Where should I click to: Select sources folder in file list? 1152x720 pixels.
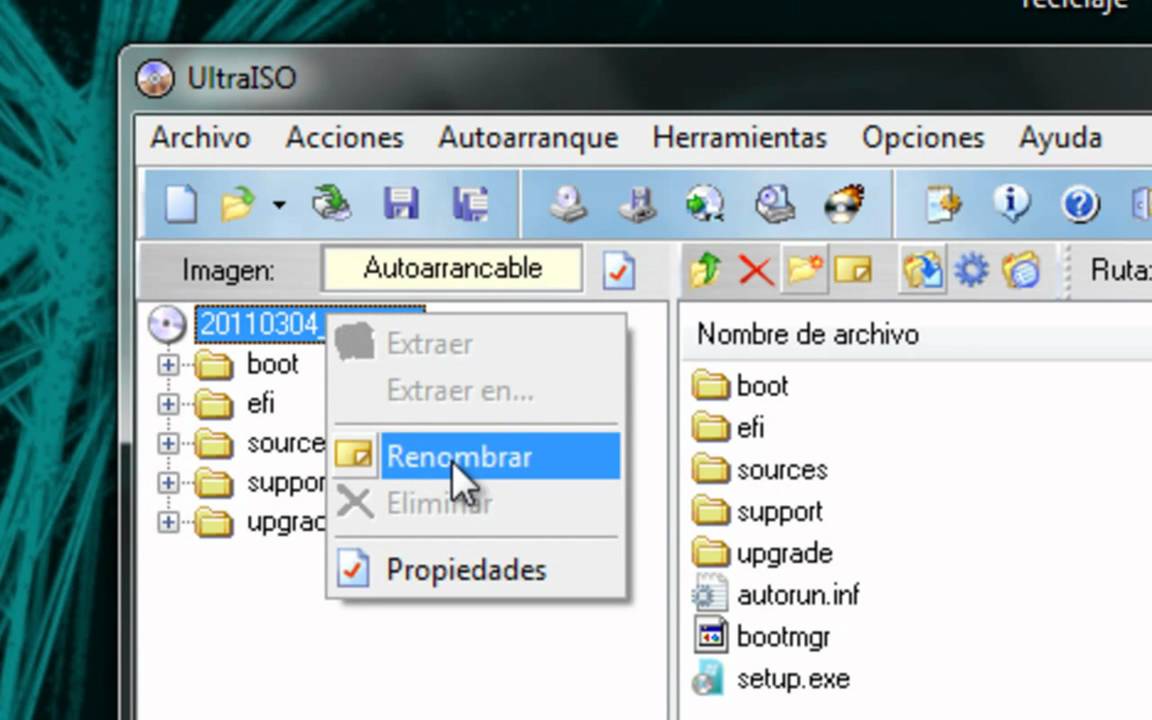click(782, 469)
